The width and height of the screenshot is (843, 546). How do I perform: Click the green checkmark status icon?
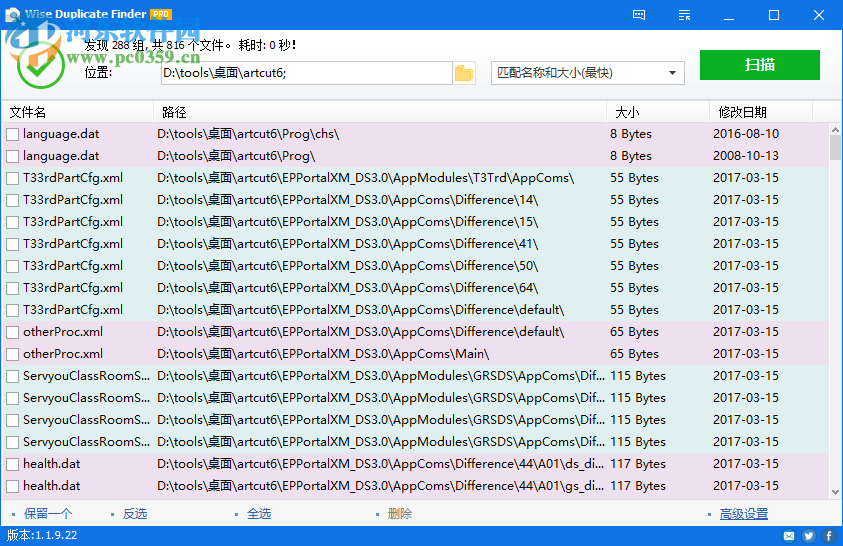click(x=40, y=65)
